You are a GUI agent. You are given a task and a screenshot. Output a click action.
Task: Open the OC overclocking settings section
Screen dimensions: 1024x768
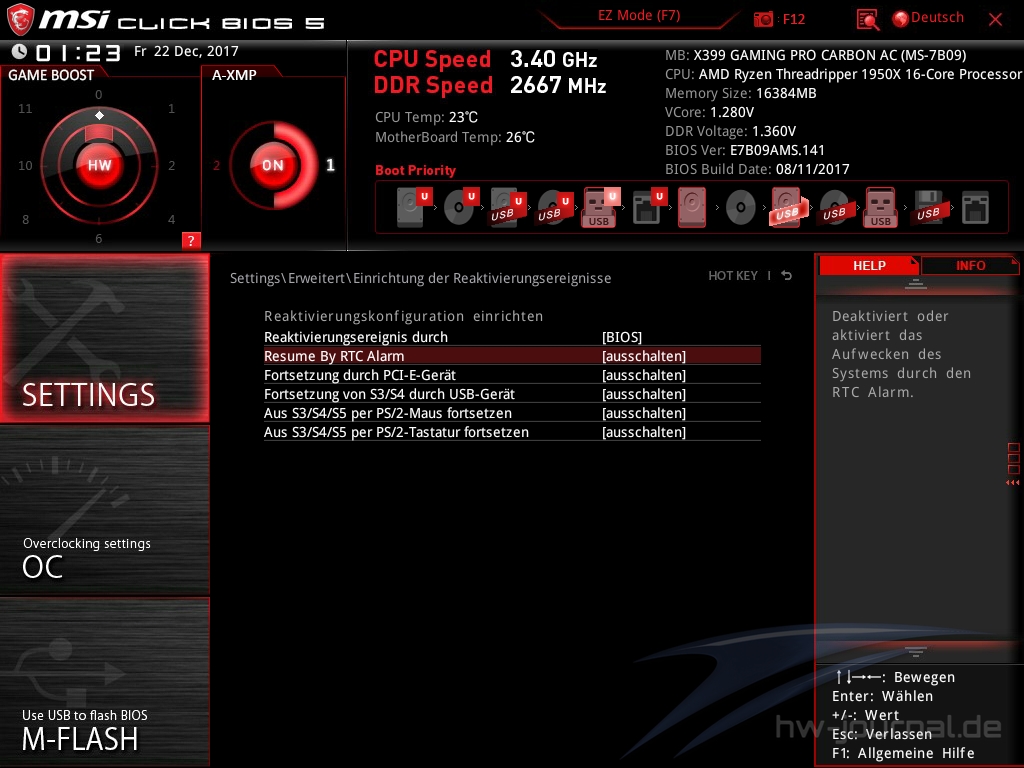click(x=104, y=511)
